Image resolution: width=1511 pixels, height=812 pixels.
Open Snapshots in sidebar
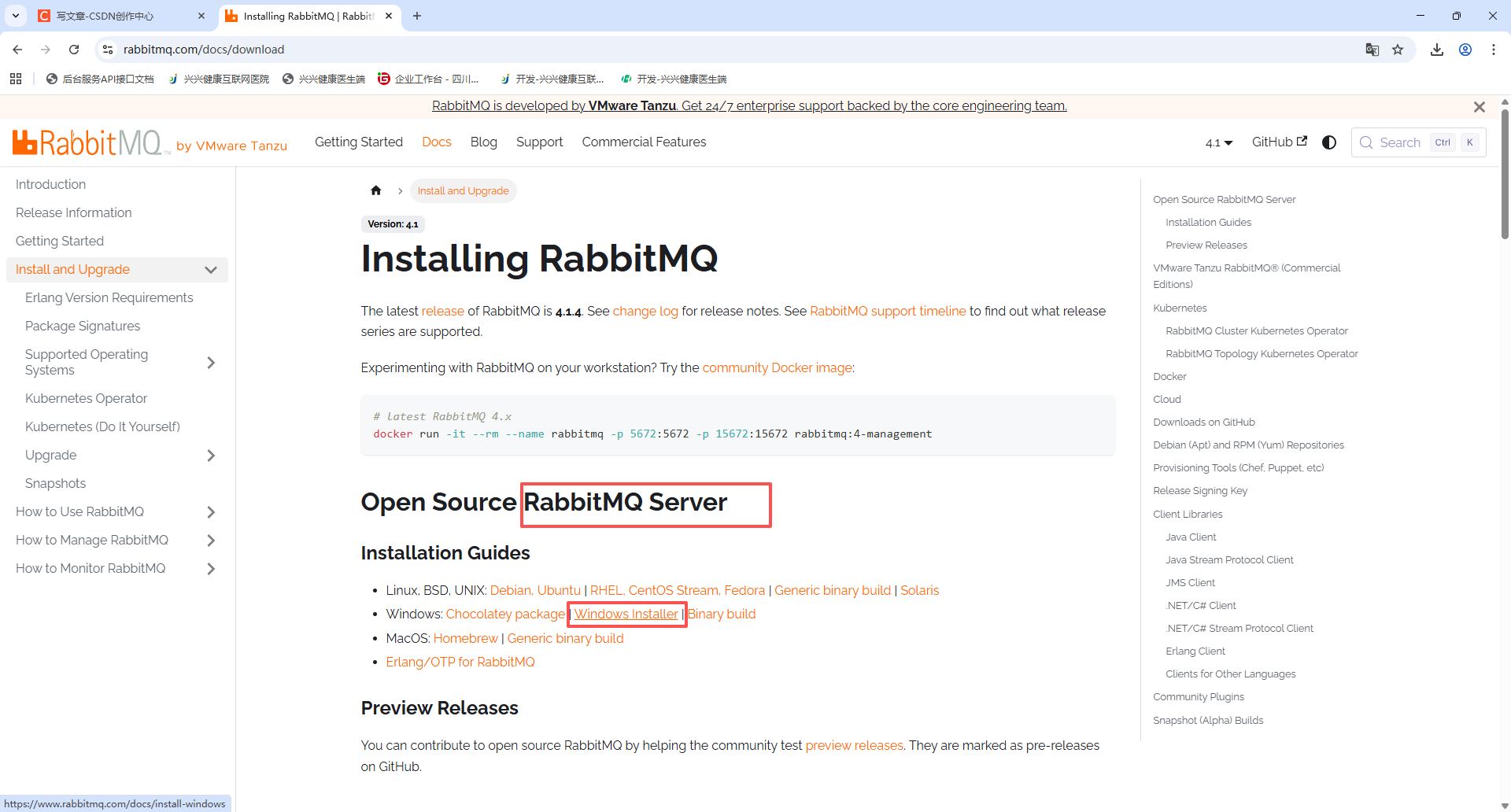coord(55,483)
